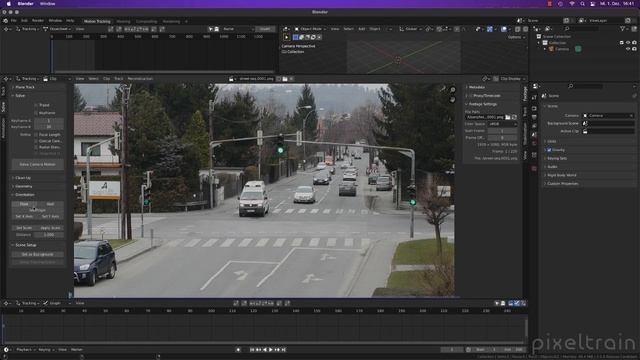Open the Tool properties tab icon
The image size is (640, 360).
[534, 97]
